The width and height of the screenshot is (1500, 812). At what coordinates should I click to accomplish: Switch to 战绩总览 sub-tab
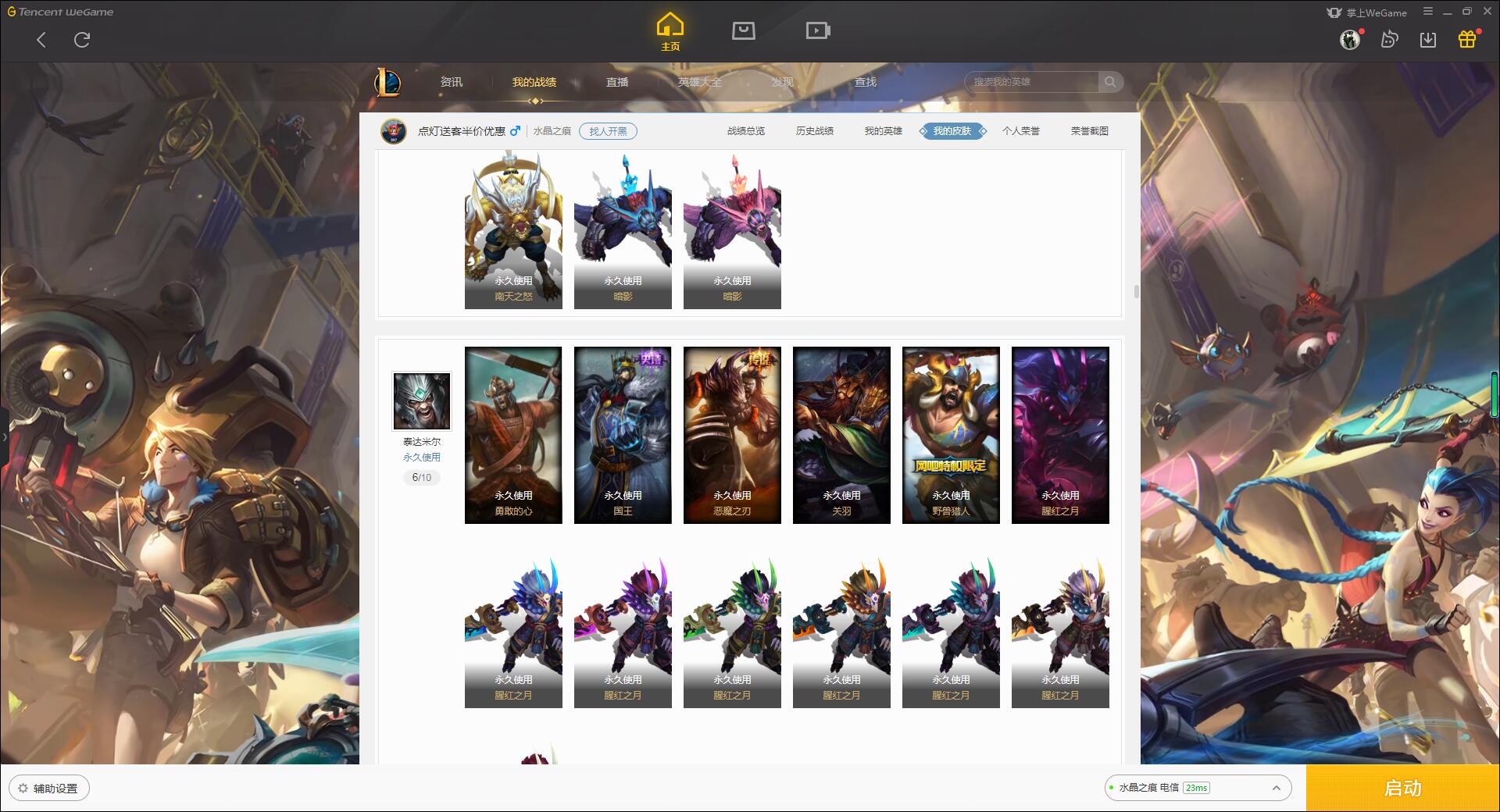(x=746, y=131)
